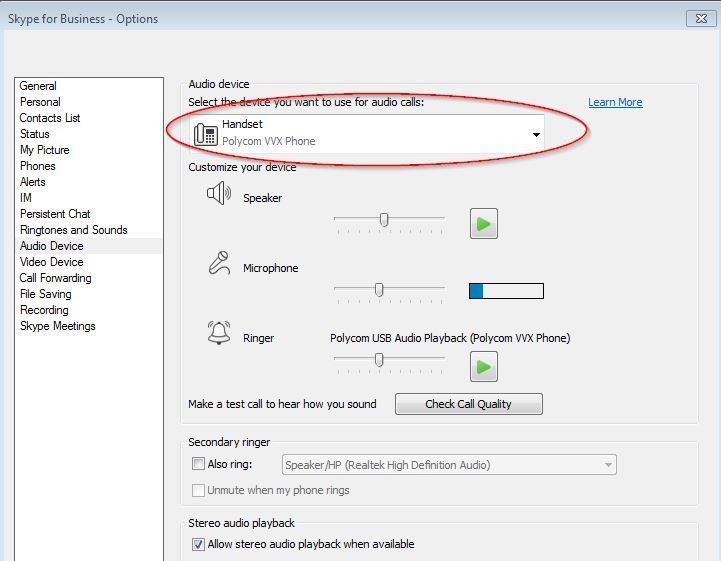
Task: Click the Handset Polycom VVX Phone field
Action: pyautogui.click(x=367, y=134)
